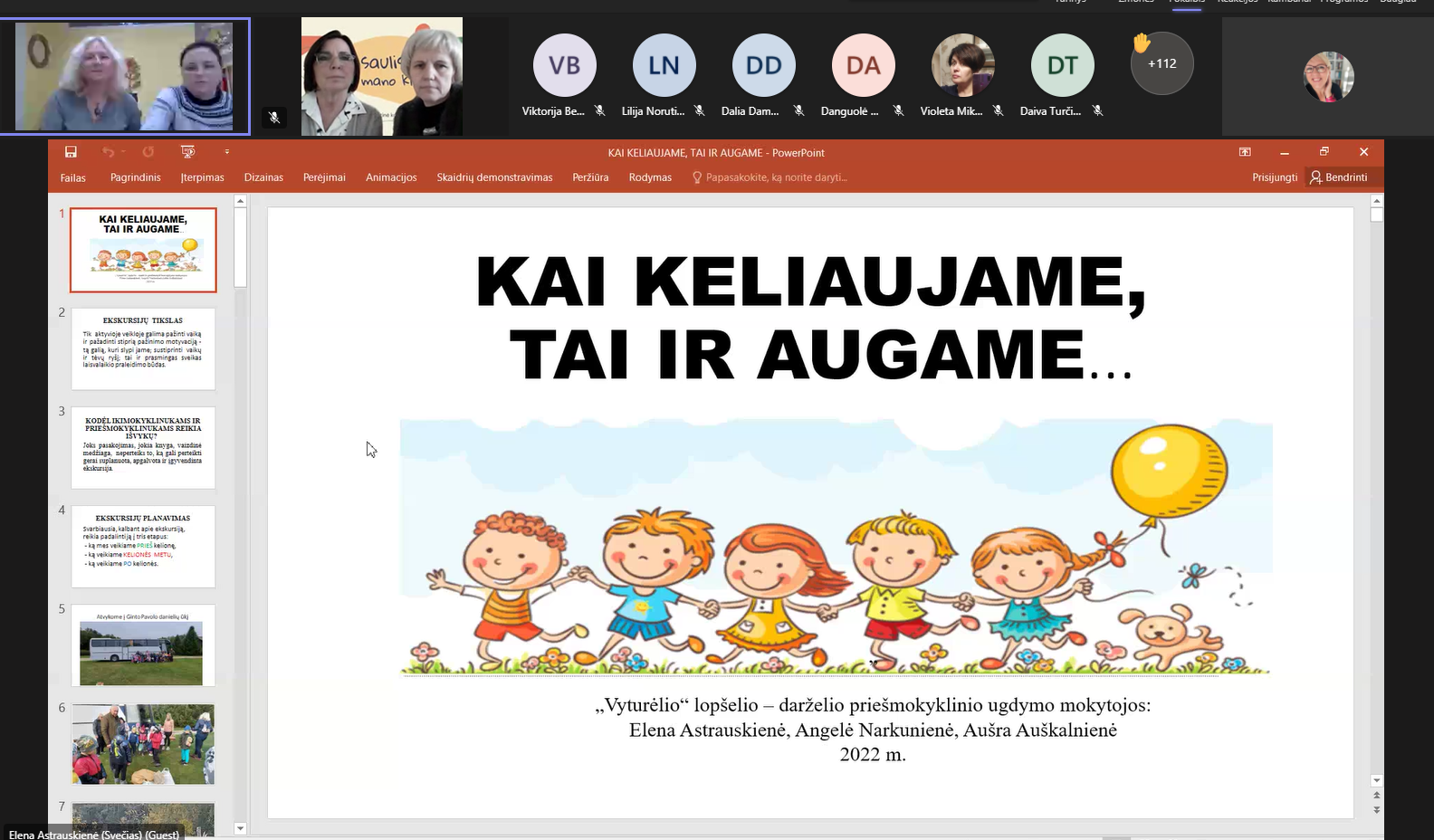Click the VB avatar of Viktorija
This screenshot has width=1434, height=840.
tap(564, 65)
